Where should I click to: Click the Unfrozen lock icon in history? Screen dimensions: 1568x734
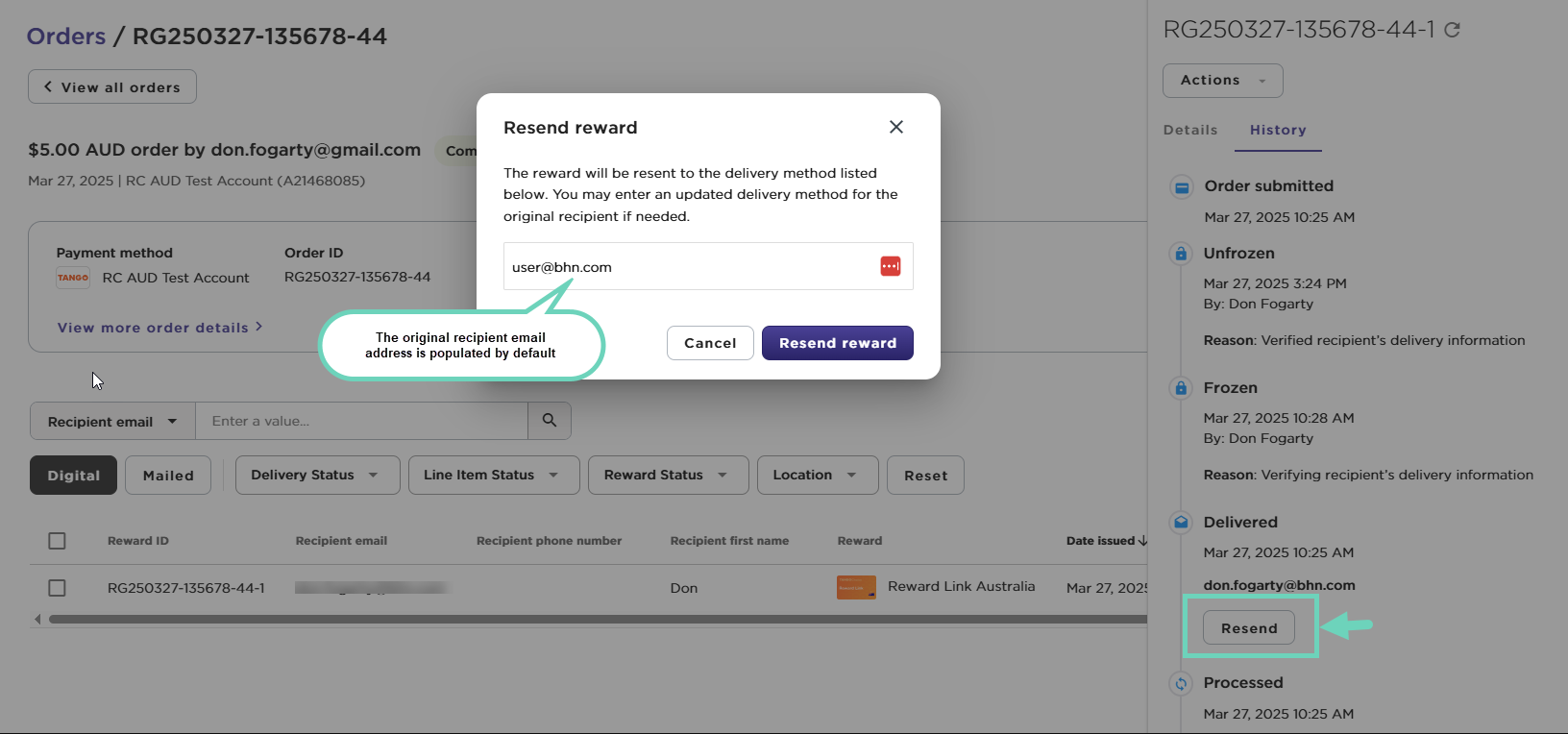(x=1181, y=254)
